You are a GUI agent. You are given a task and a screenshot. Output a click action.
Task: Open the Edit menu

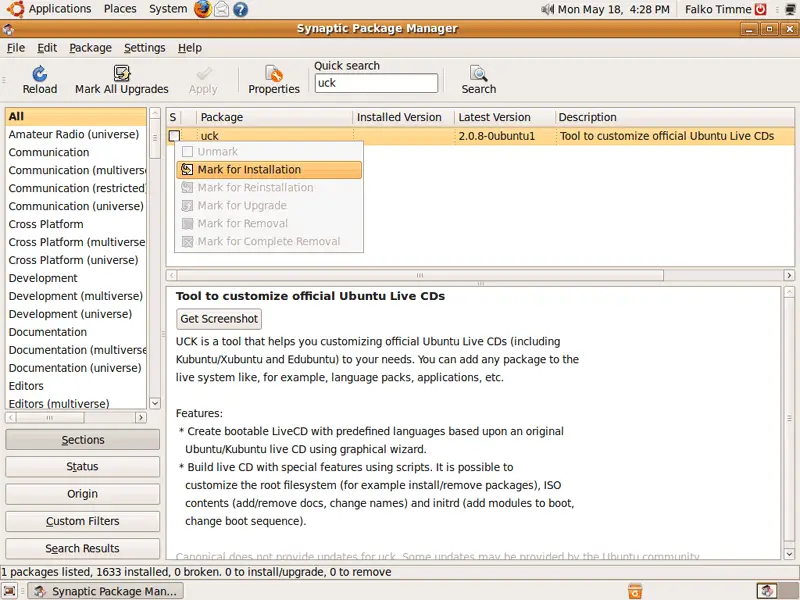(x=47, y=47)
